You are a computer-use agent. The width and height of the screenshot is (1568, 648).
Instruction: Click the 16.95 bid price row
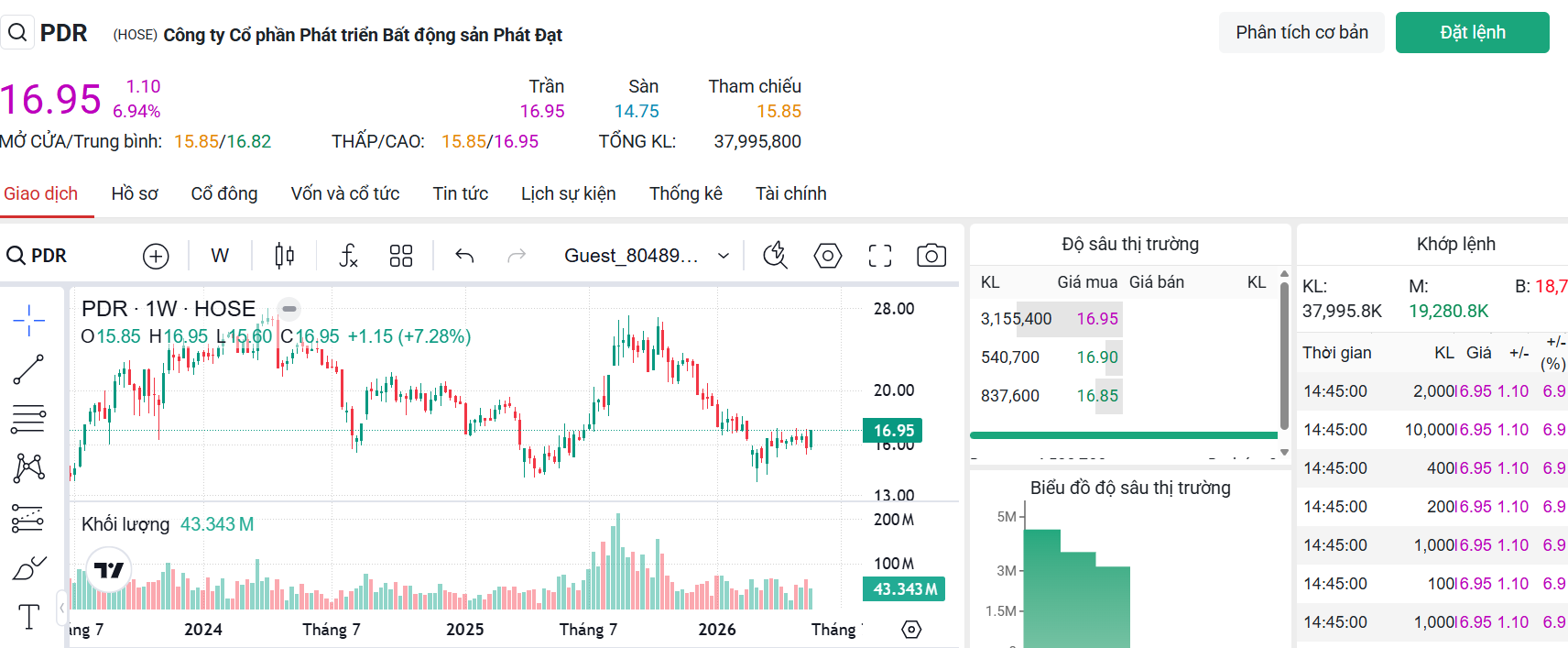click(x=1124, y=319)
